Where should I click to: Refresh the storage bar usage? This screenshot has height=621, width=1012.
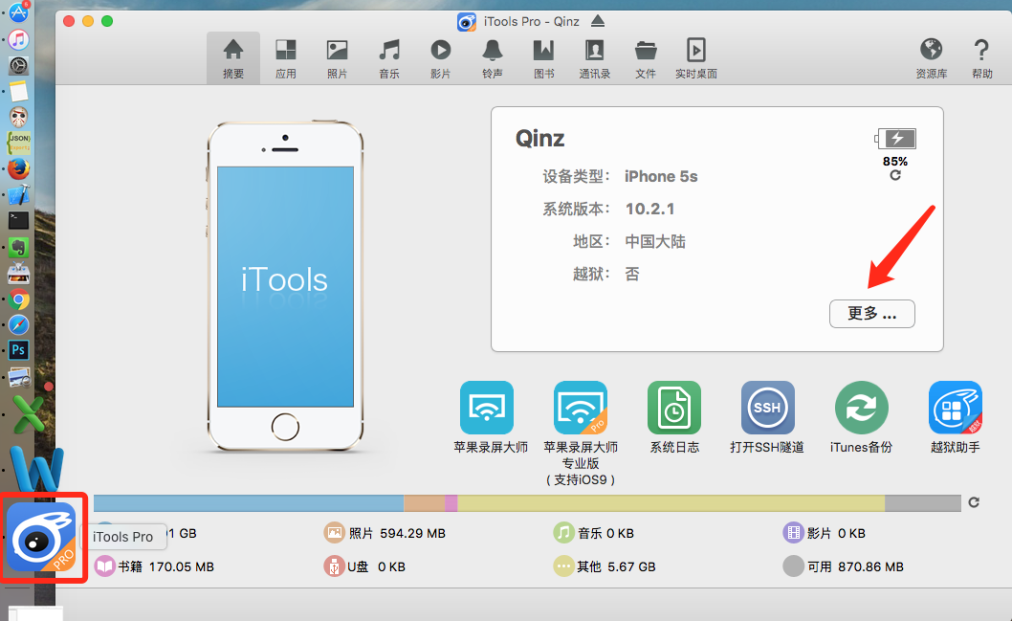click(974, 502)
